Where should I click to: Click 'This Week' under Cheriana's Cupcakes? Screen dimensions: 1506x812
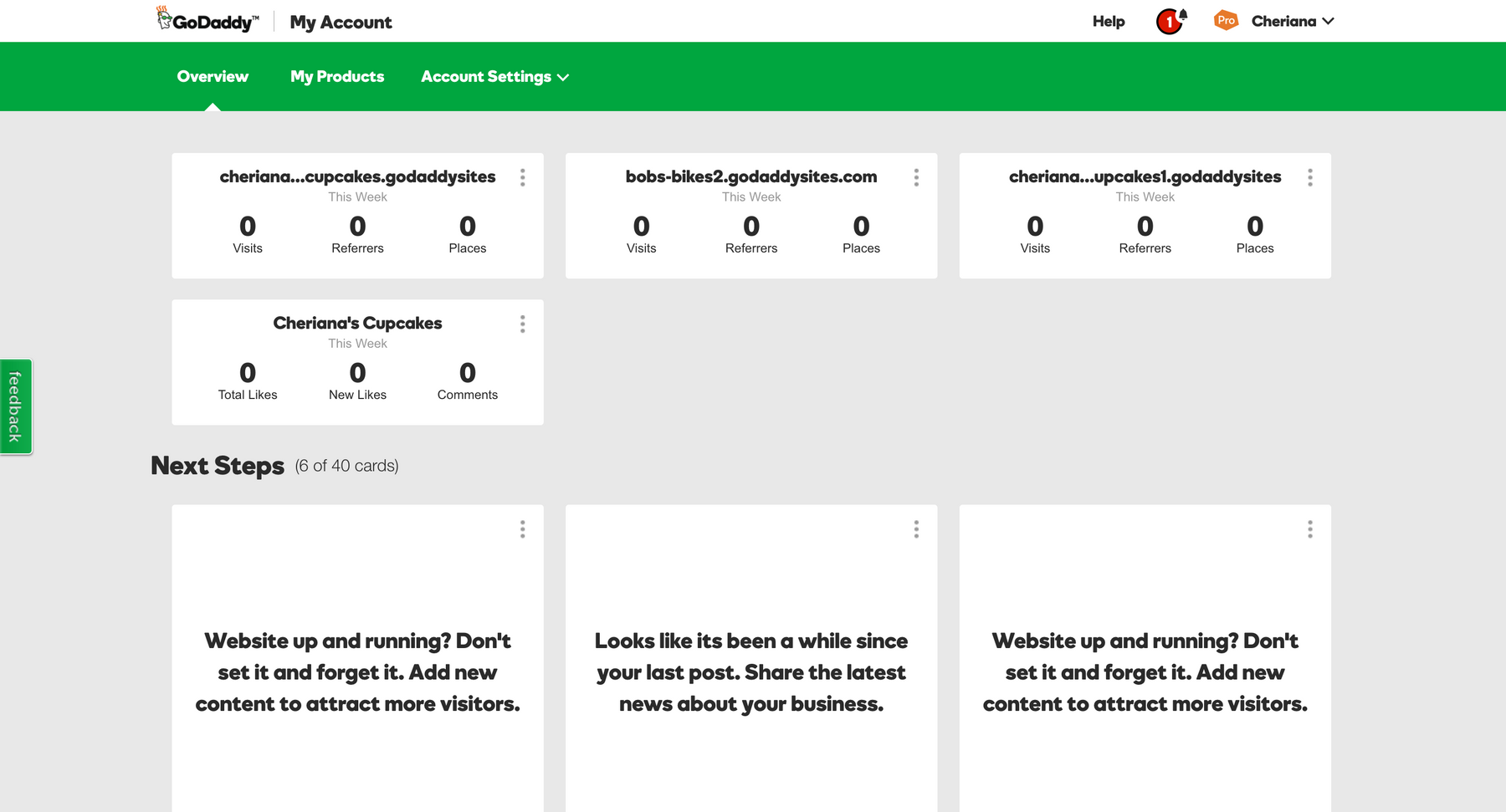[357, 344]
